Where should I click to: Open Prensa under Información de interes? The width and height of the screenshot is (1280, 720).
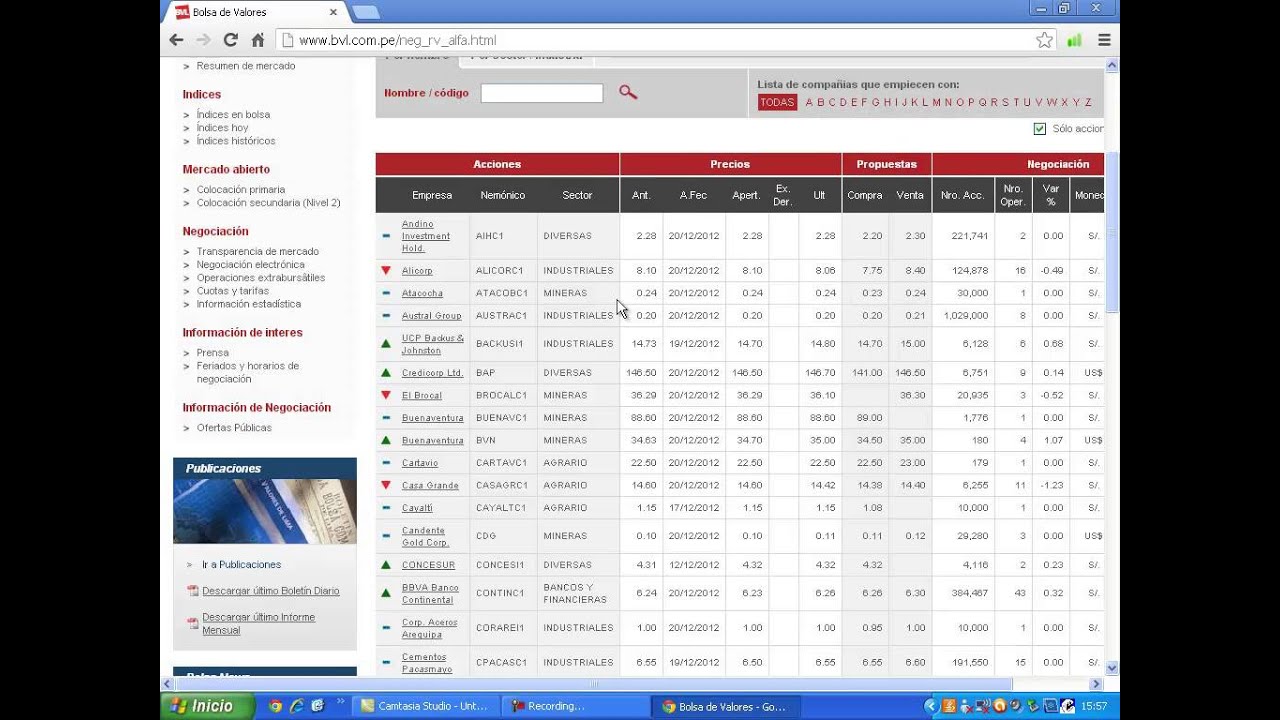[213, 353]
